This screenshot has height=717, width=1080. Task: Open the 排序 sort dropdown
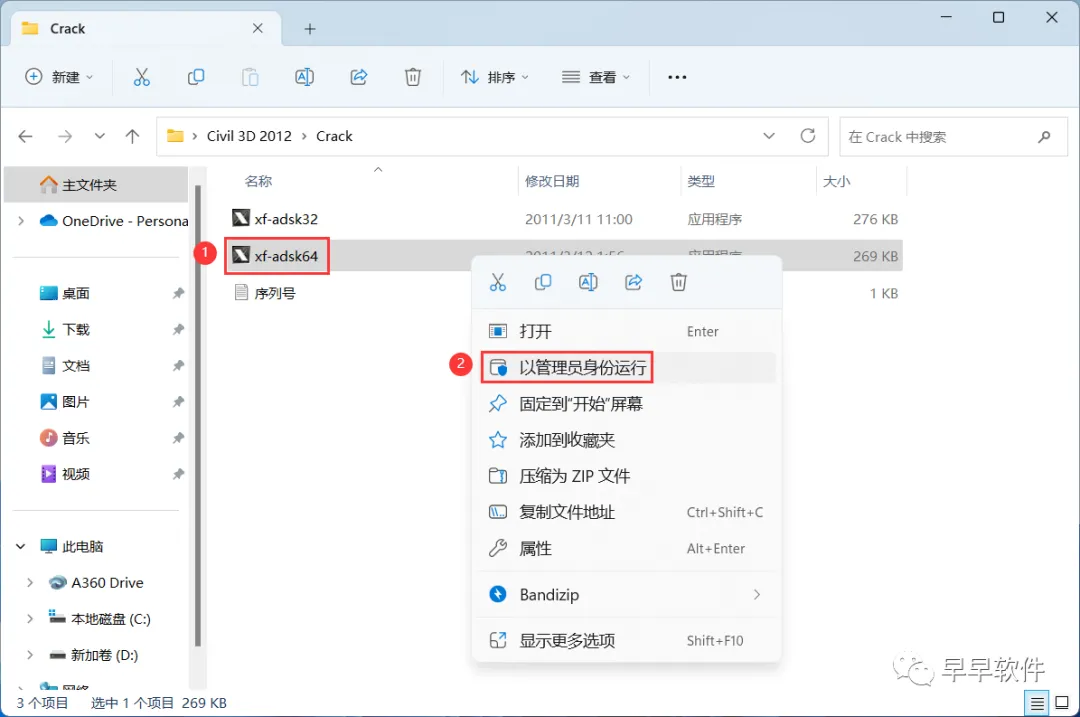coord(495,77)
